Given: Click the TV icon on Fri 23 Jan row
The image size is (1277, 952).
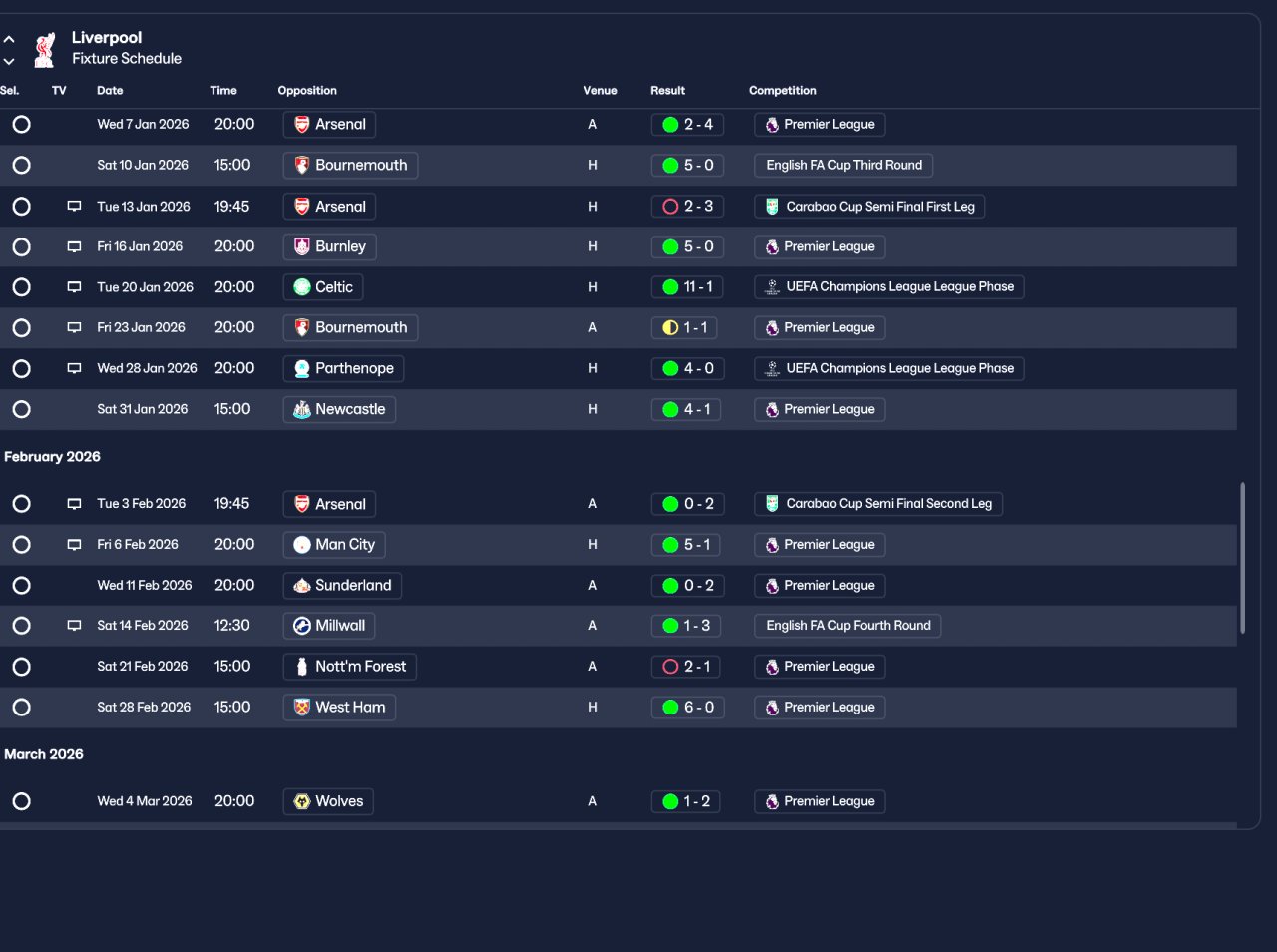Looking at the screenshot, I should [74, 327].
